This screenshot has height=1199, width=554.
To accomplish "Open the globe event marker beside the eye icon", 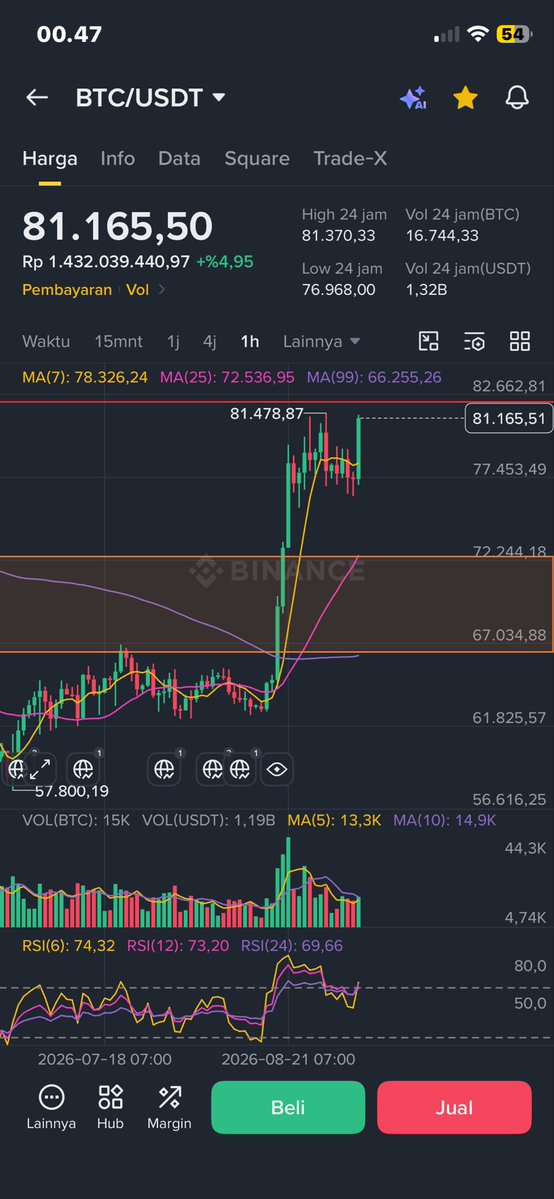I will (240, 768).
